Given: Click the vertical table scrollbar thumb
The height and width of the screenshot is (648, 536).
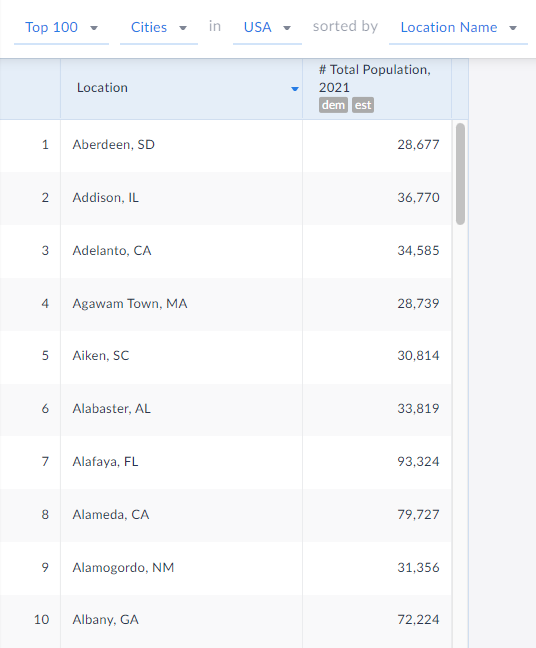Looking at the screenshot, I should pyautogui.click(x=460, y=174).
